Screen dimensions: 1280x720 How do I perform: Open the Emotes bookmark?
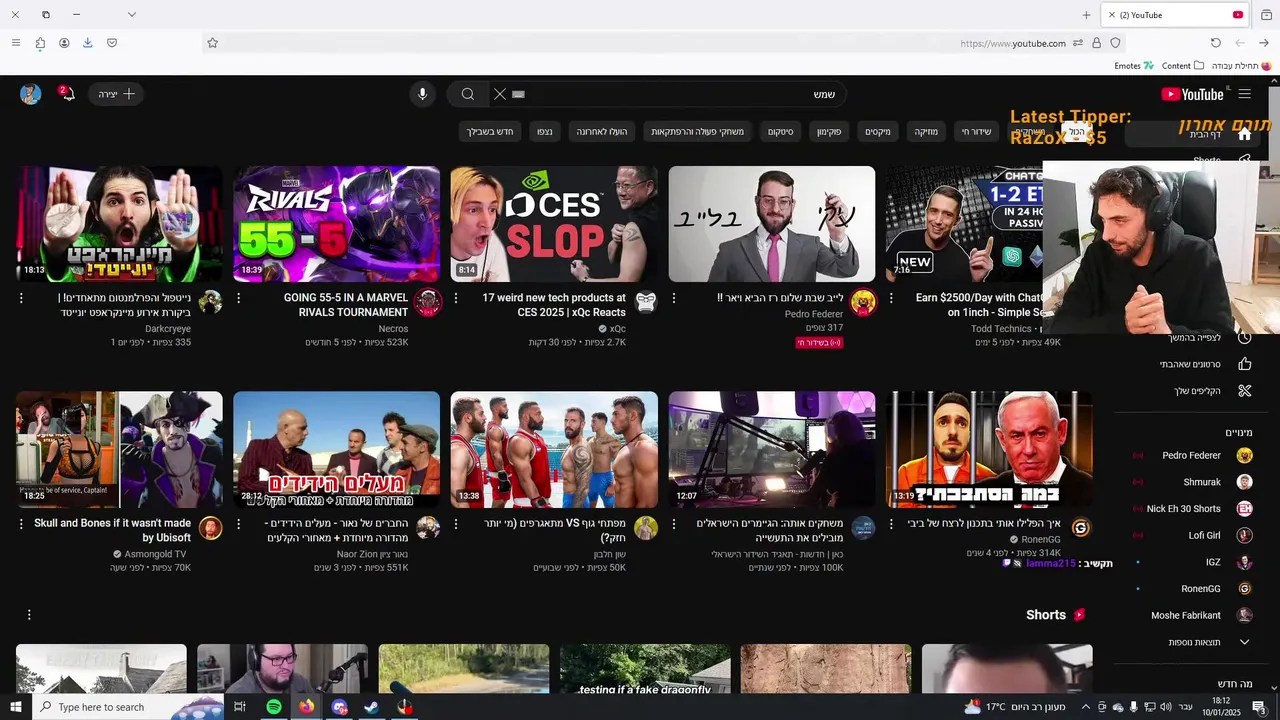(x=1134, y=66)
